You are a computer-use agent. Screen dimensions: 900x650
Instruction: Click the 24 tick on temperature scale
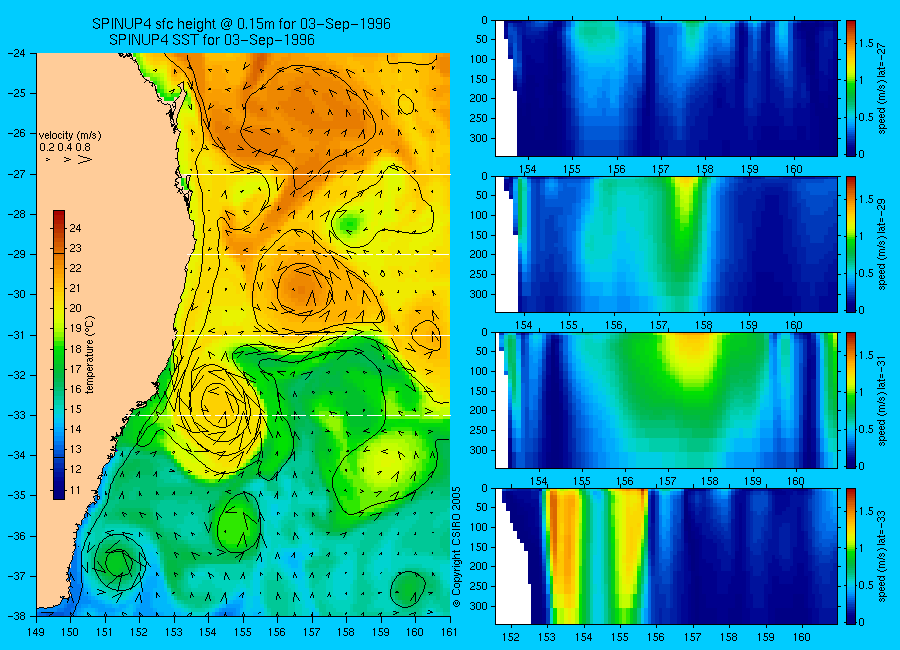tap(75, 229)
